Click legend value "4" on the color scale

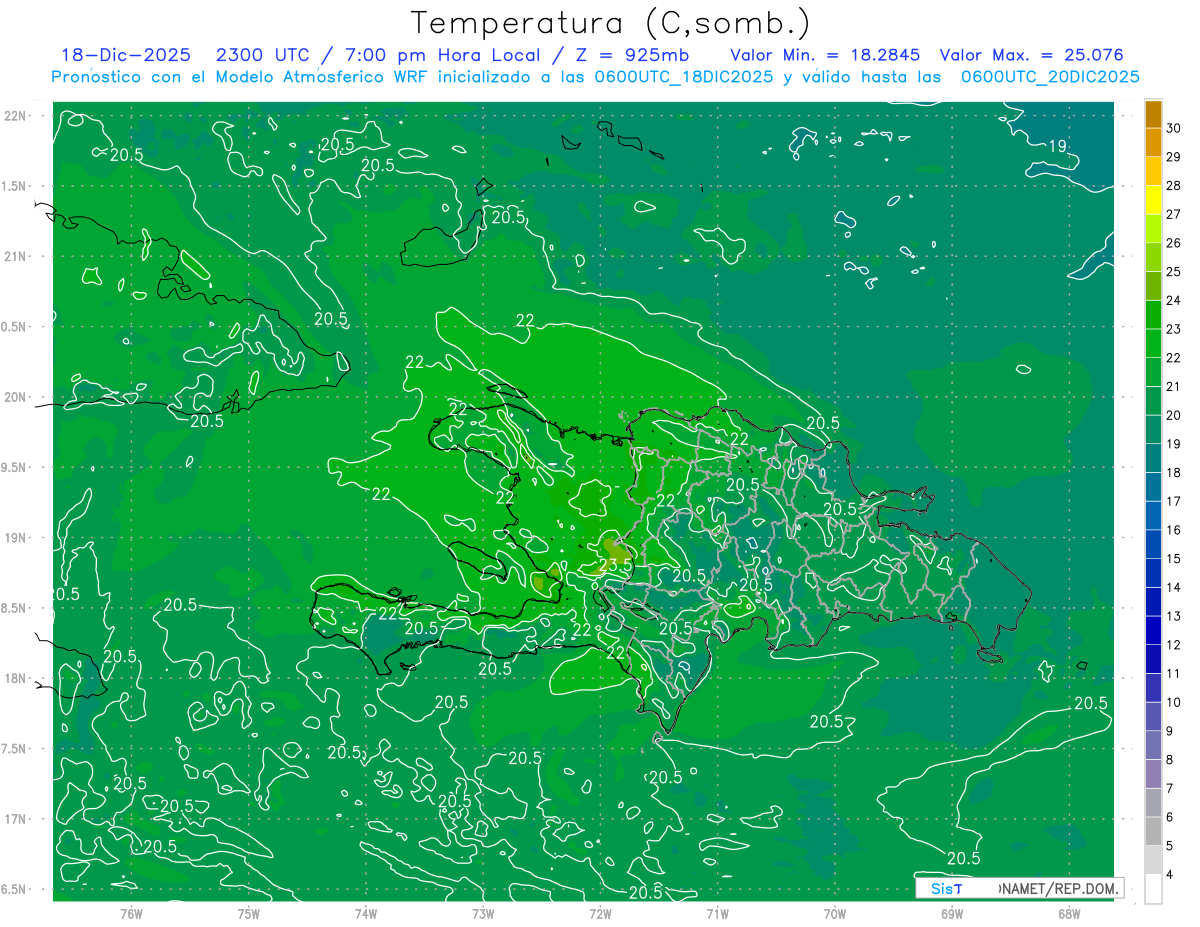[x=1170, y=876]
